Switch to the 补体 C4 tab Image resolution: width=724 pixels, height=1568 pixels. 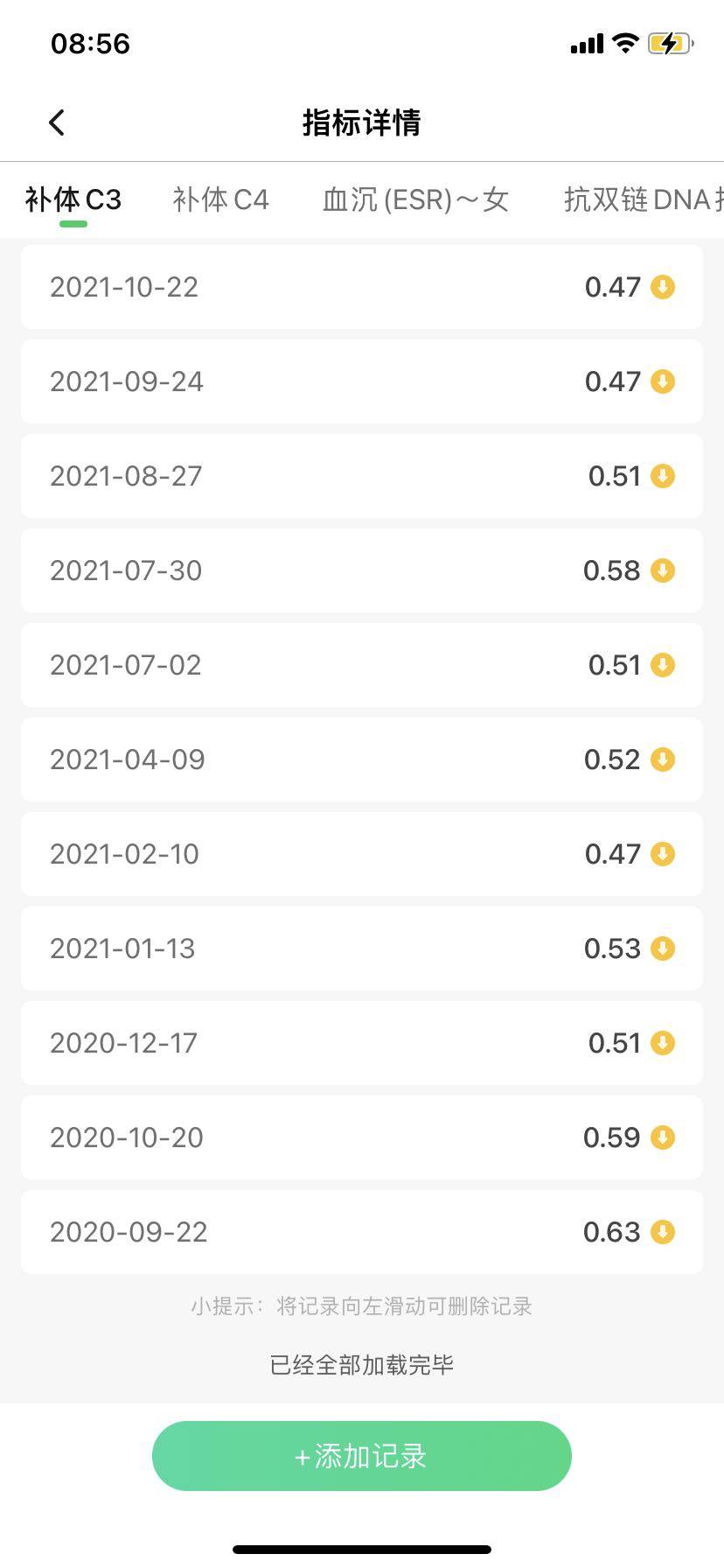[220, 199]
